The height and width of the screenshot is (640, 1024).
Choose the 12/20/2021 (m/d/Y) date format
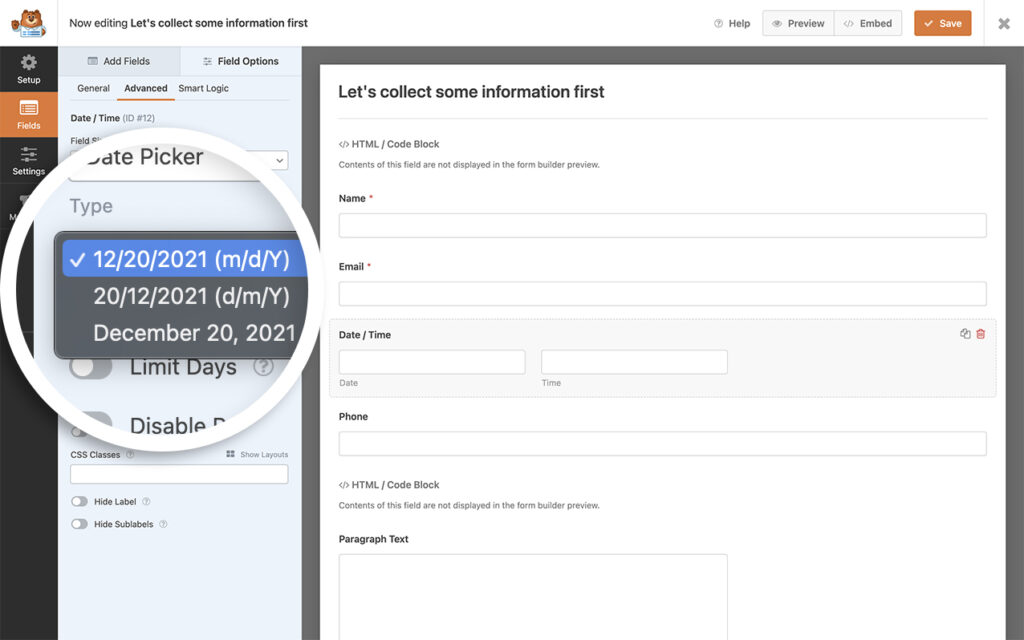pyautogui.click(x=185, y=259)
